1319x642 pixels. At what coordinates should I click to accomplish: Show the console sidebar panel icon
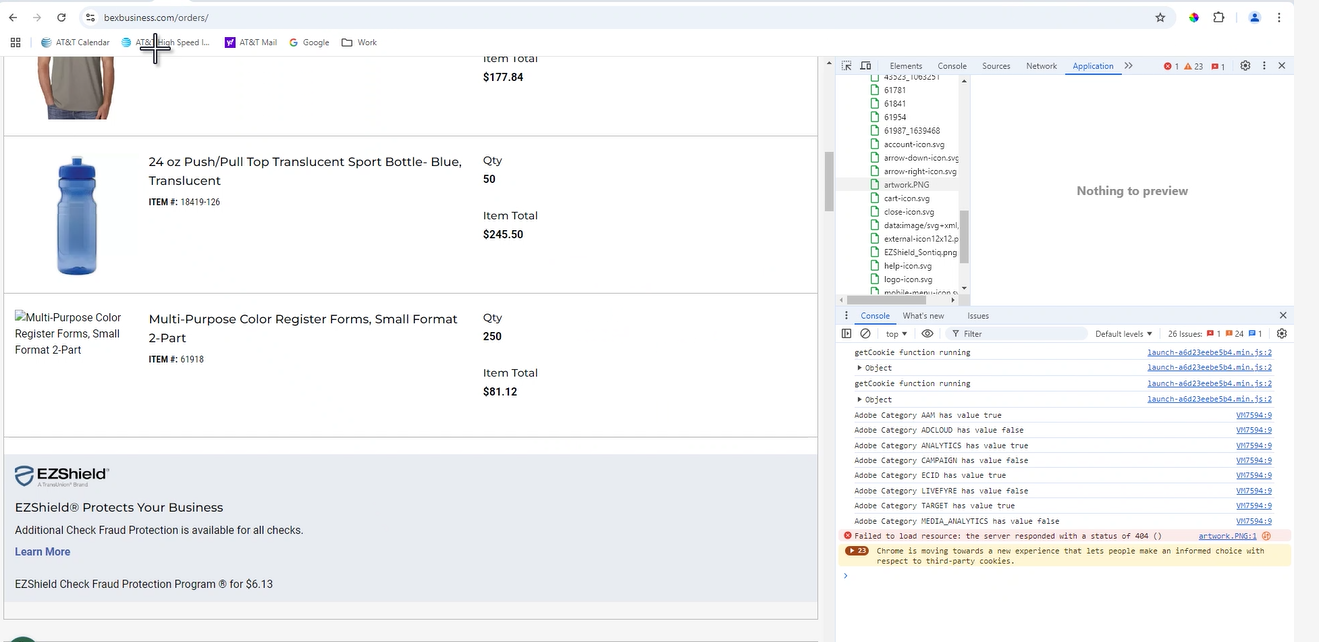click(847, 334)
